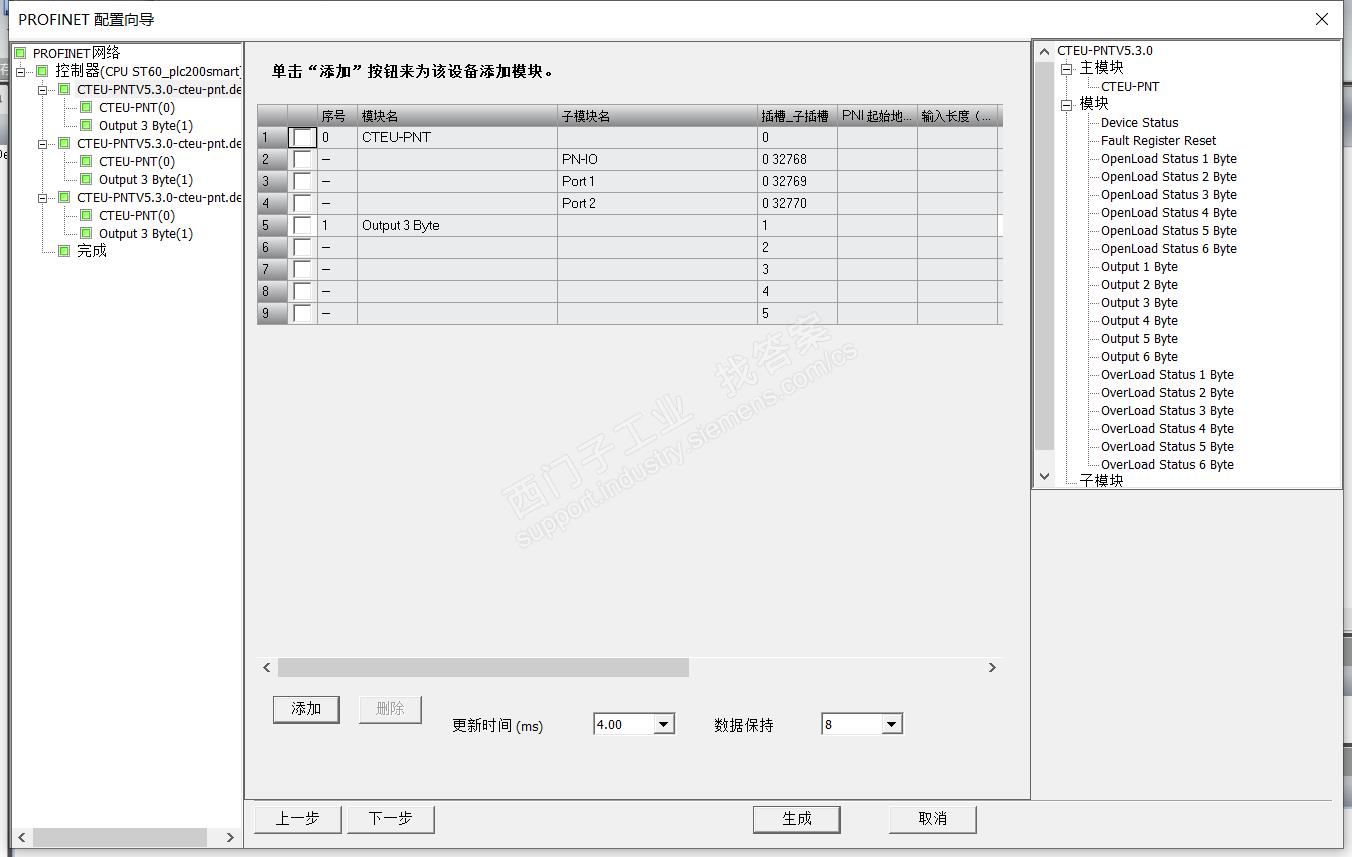Image resolution: width=1352 pixels, height=857 pixels.
Task: Click the green icon beside 控制器 node
Action: (42, 71)
